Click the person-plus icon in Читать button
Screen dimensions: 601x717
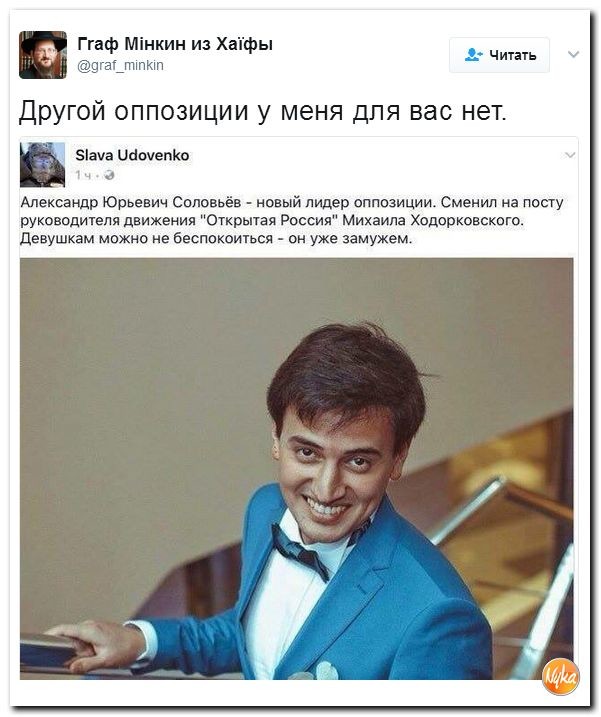pos(473,55)
